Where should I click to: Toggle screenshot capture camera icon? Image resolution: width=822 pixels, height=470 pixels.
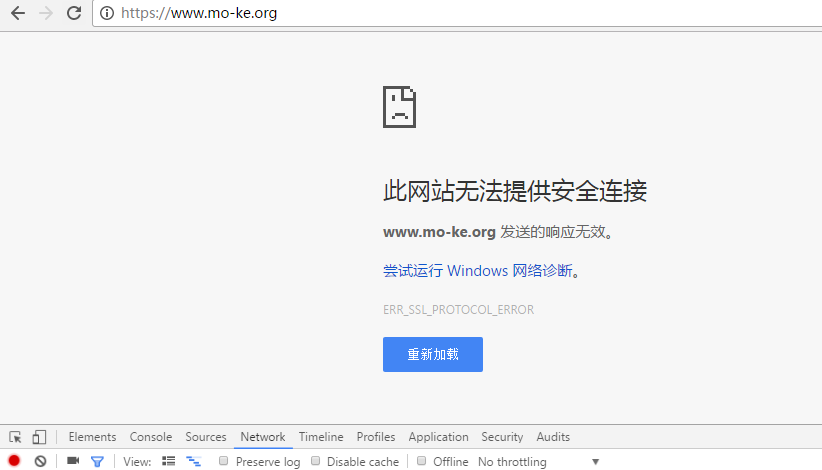[x=73, y=461]
